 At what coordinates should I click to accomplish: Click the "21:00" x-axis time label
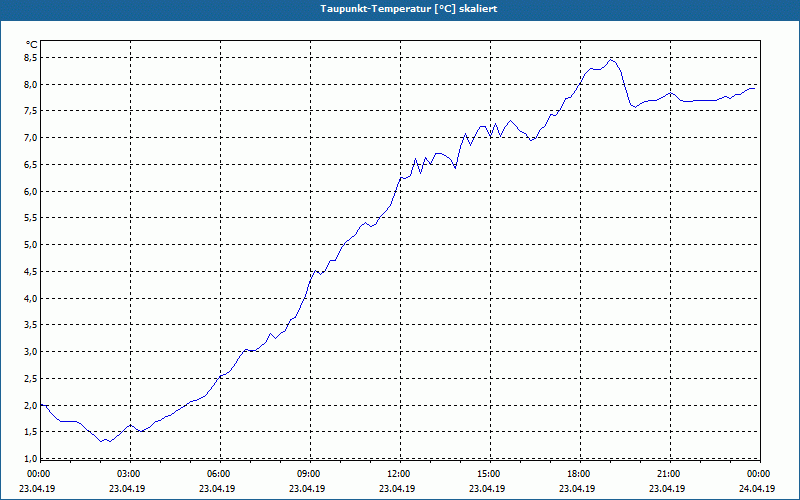click(x=667, y=474)
